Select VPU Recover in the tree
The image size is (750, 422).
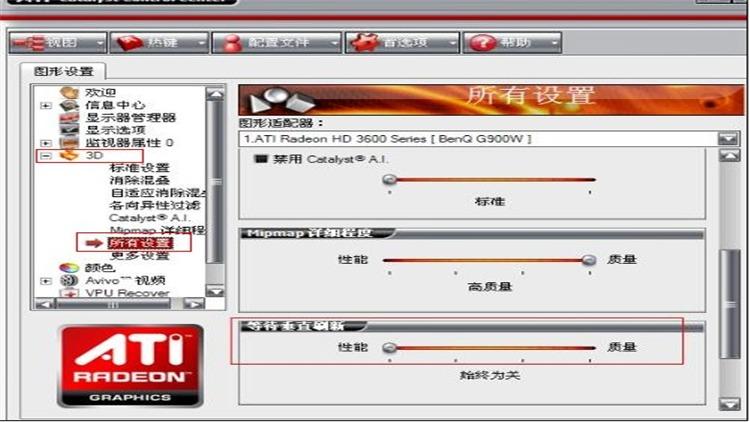(x=127, y=292)
